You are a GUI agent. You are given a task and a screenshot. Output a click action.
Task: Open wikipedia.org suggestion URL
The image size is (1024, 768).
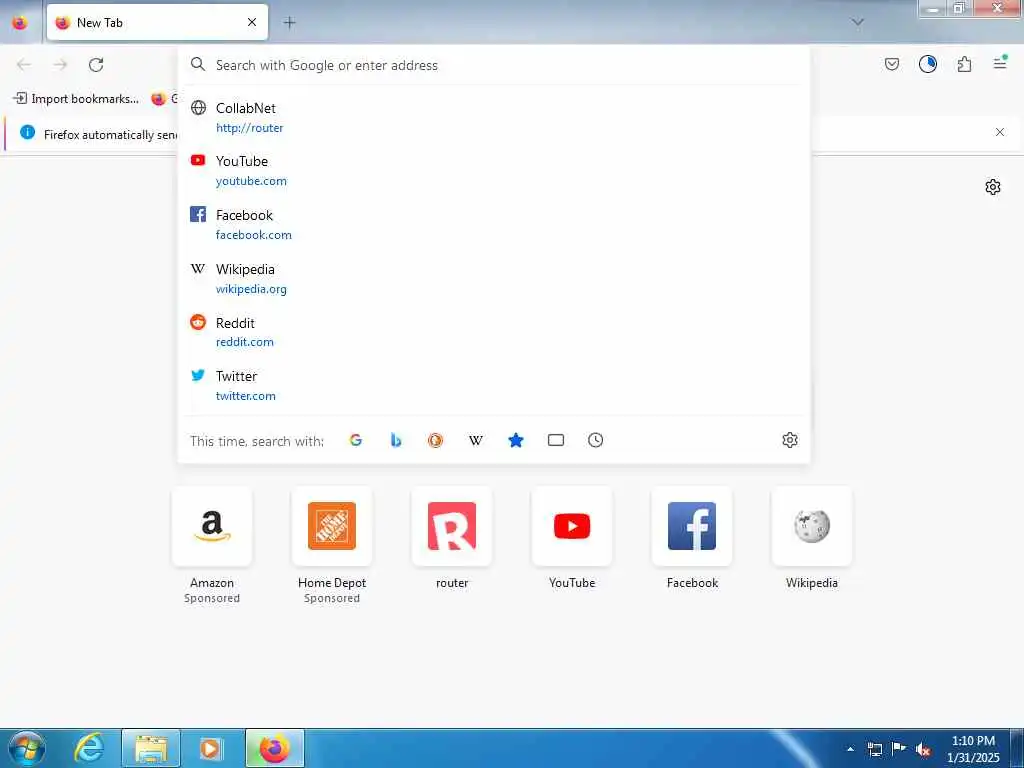pyautogui.click(x=251, y=289)
